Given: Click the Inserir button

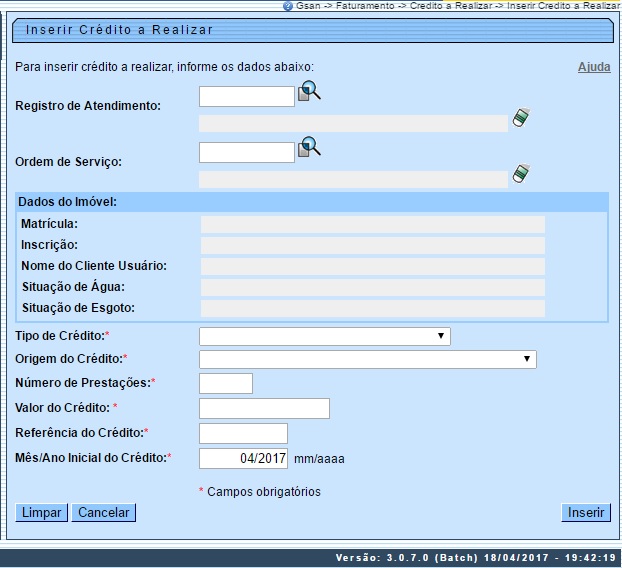Looking at the screenshot, I should point(586,512).
